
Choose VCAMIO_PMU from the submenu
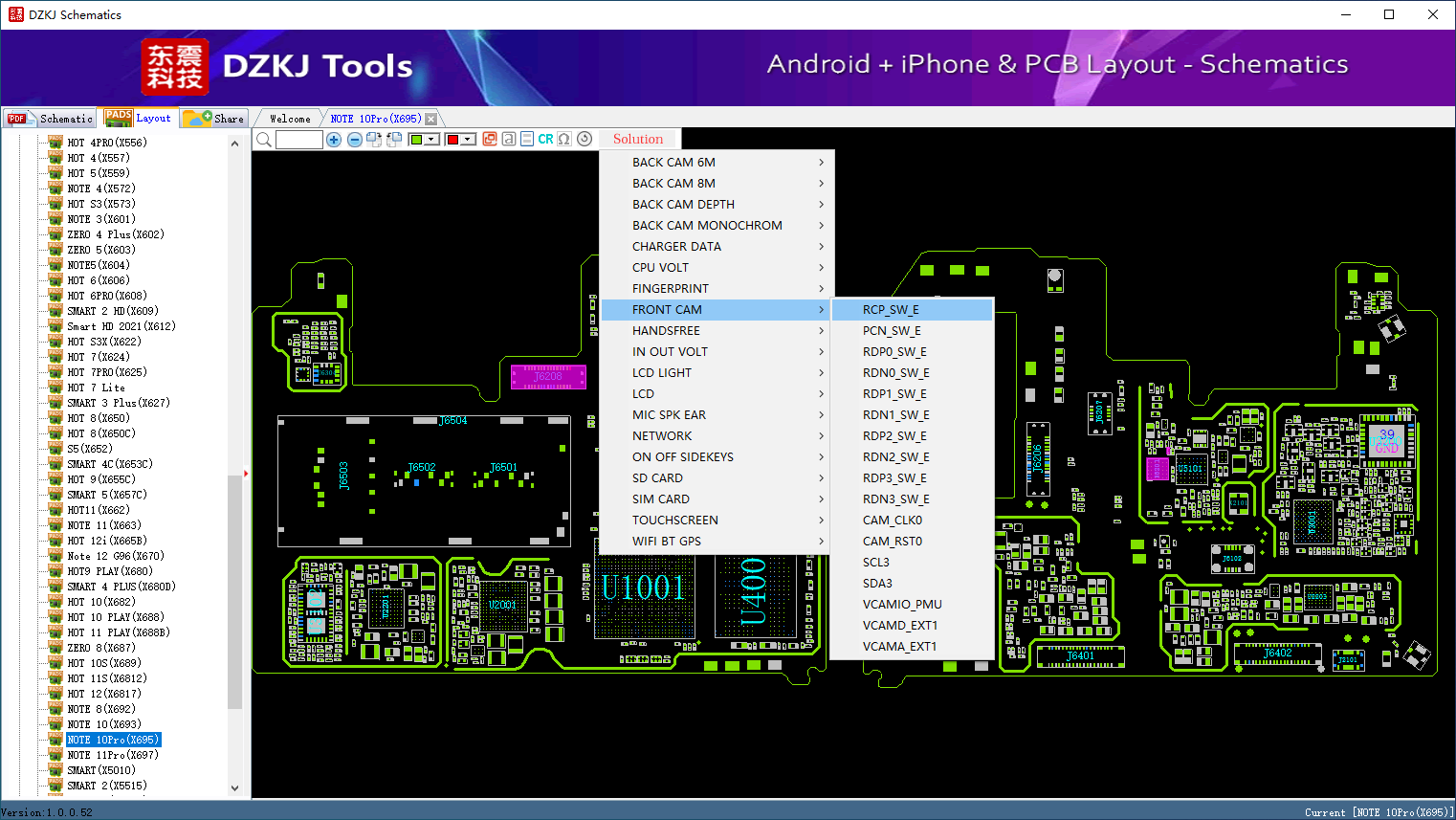pyautogui.click(x=912, y=605)
